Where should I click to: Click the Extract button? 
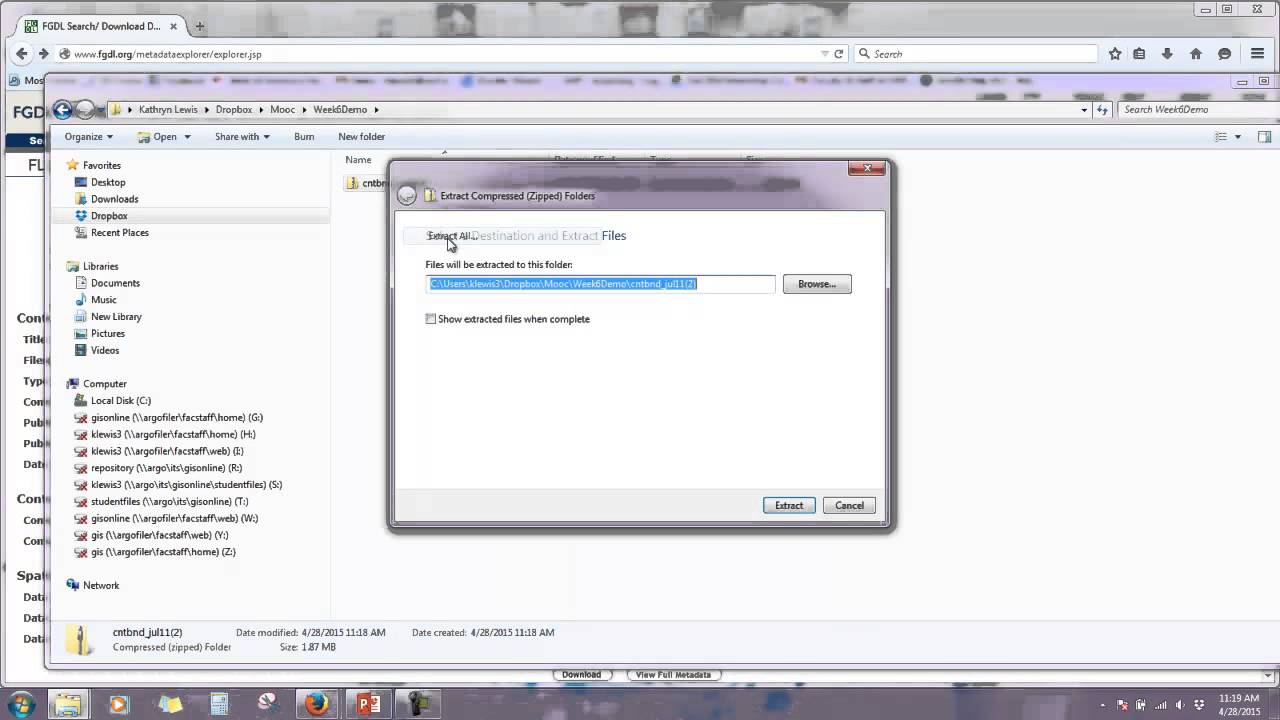point(789,506)
